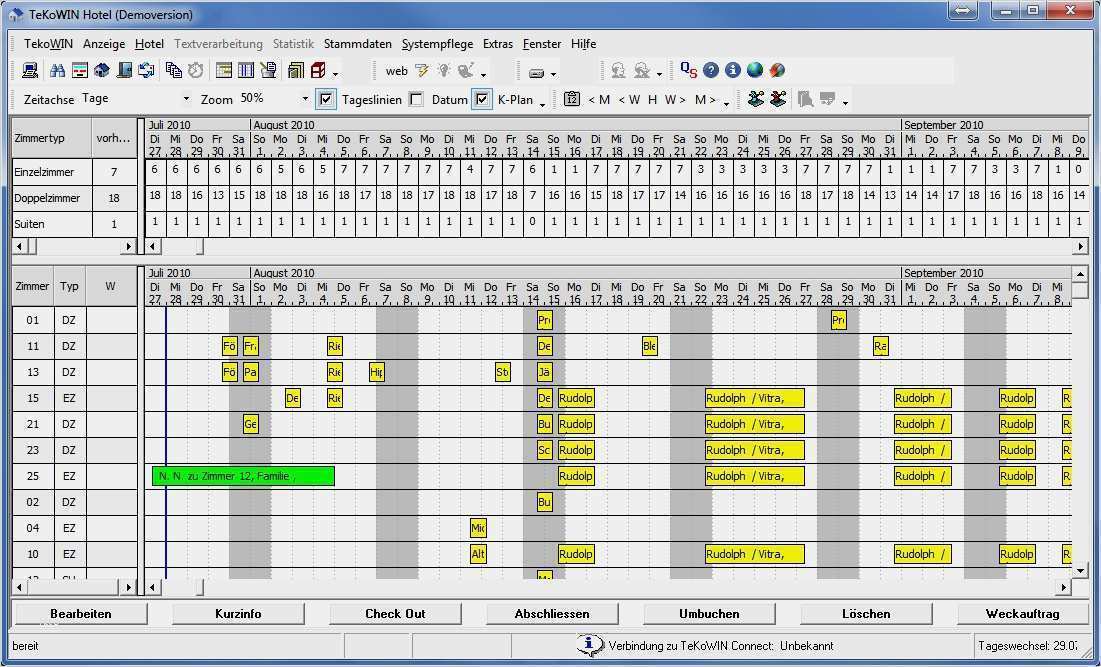Uncheck the Tageslinien checkbox

[327, 99]
